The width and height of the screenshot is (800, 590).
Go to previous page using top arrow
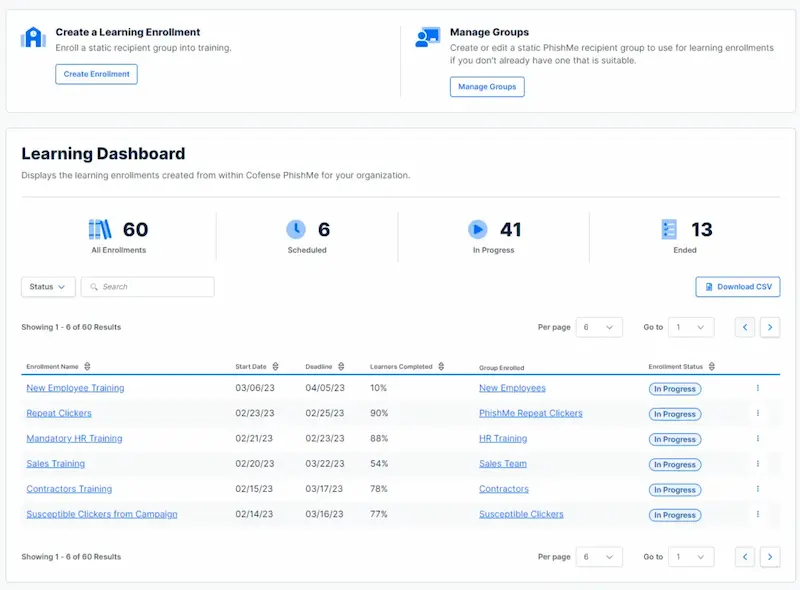coord(745,327)
